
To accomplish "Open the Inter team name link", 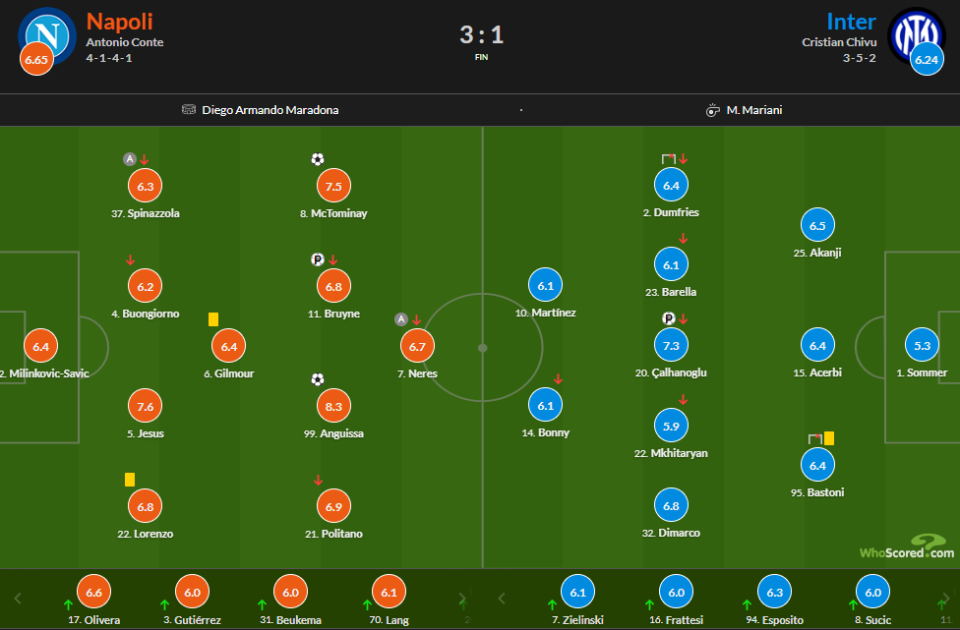I will pyautogui.click(x=850, y=21).
